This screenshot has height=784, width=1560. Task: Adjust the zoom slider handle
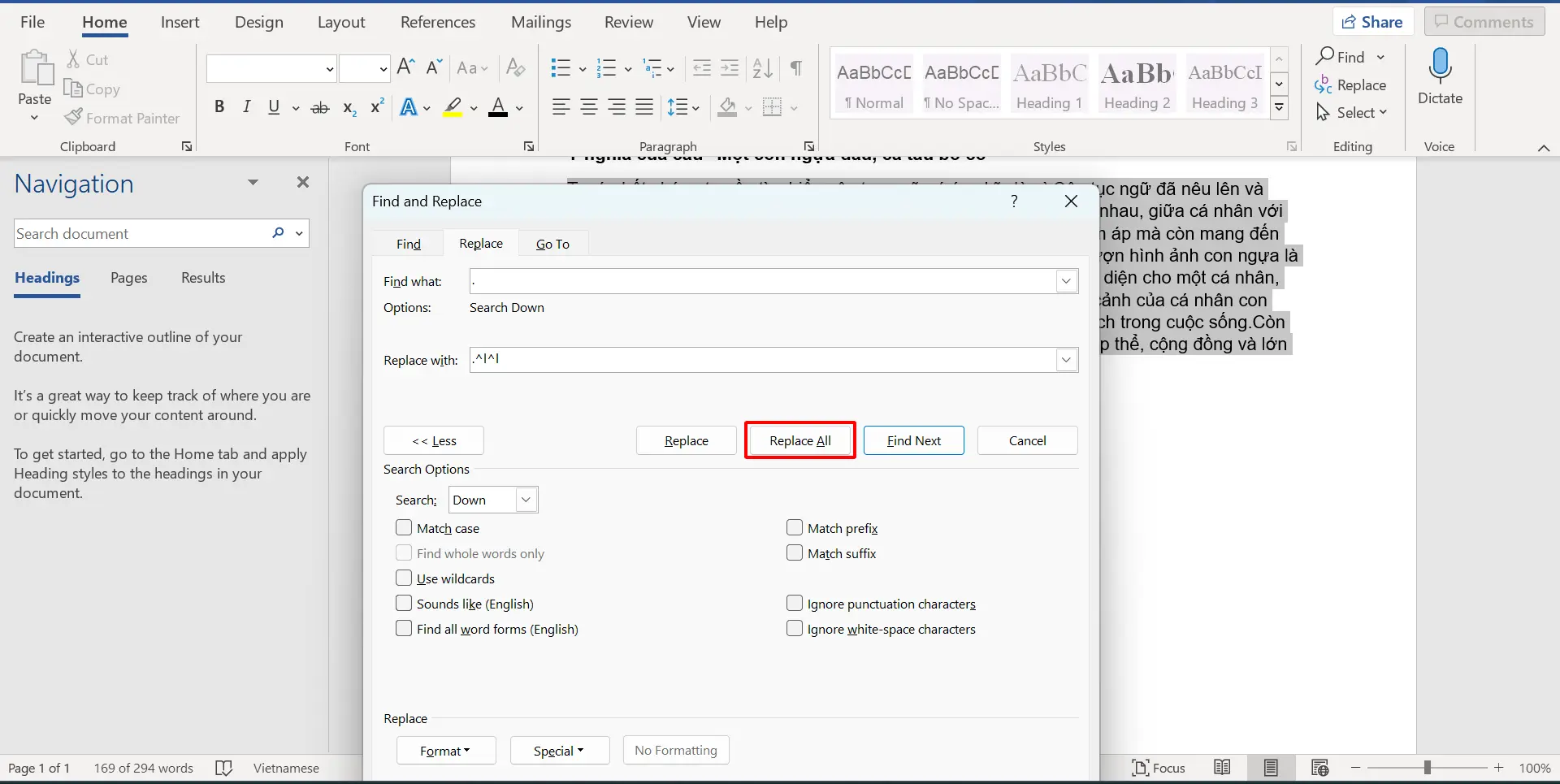click(x=1427, y=768)
